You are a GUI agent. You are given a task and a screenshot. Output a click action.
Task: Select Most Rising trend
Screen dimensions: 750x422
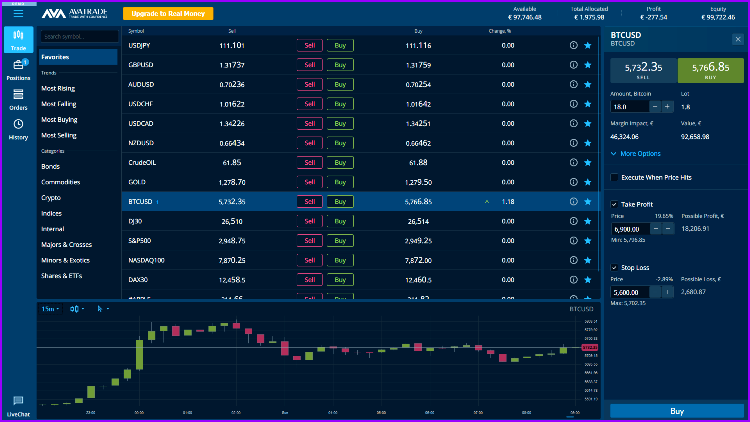coord(58,89)
